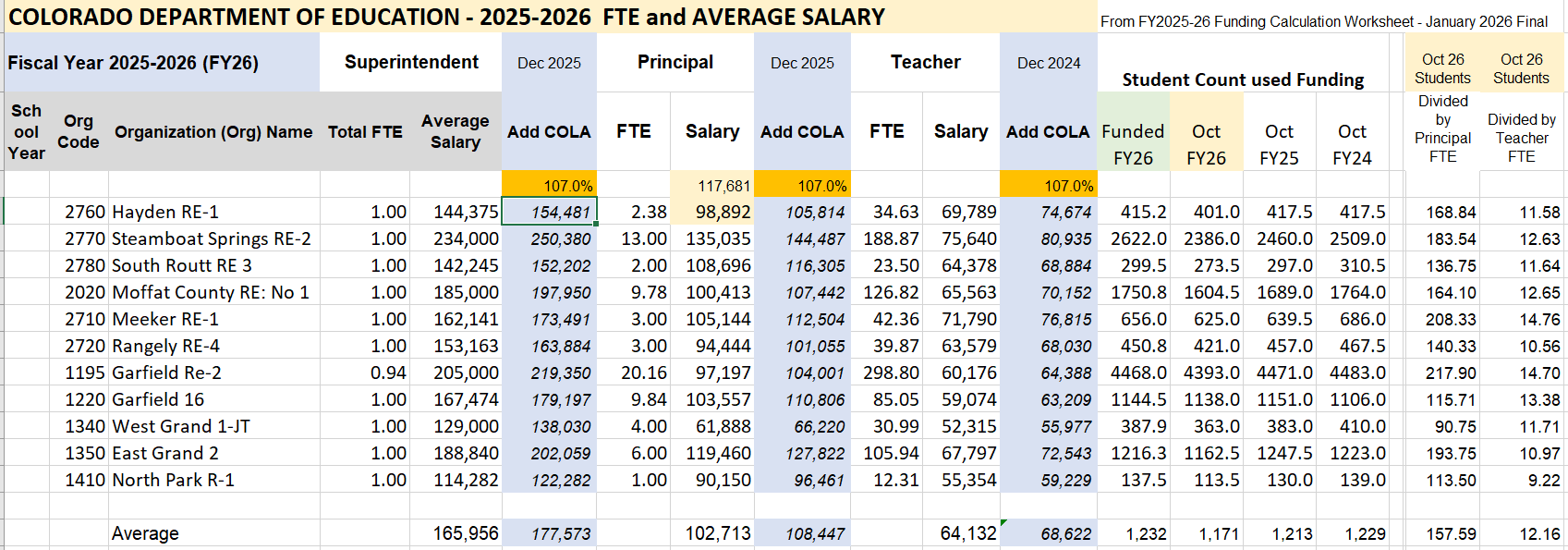This screenshot has height=550, width=1568.
Task: Select the Organization (Org) Name column header
Action: click(x=213, y=132)
